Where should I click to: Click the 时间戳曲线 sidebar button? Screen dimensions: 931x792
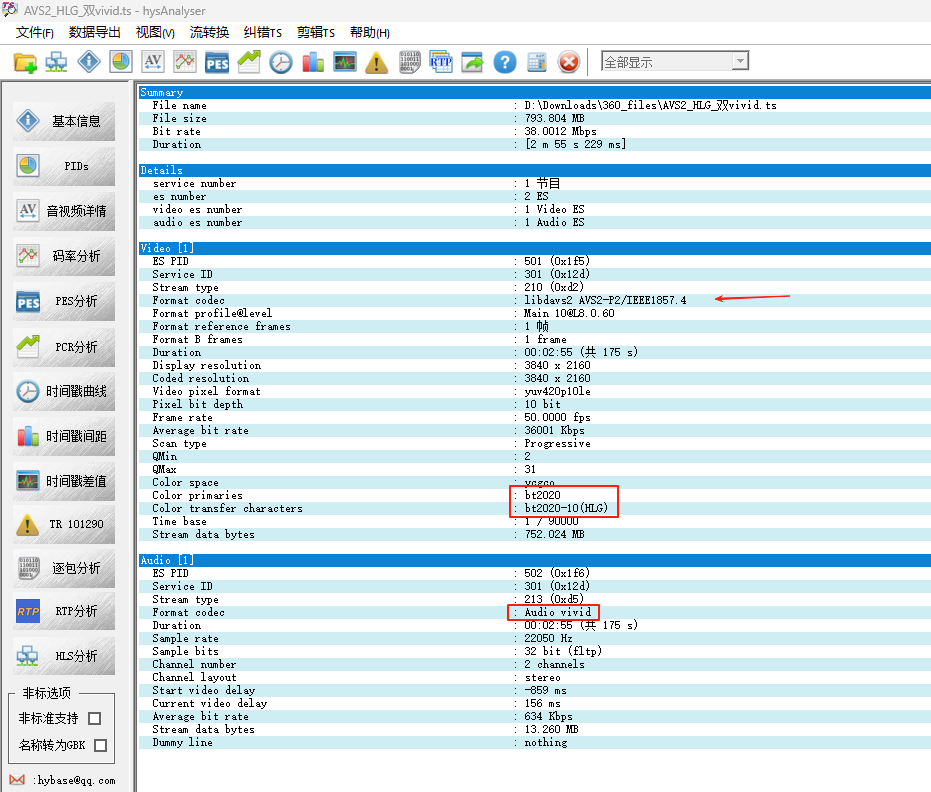[x=64, y=392]
